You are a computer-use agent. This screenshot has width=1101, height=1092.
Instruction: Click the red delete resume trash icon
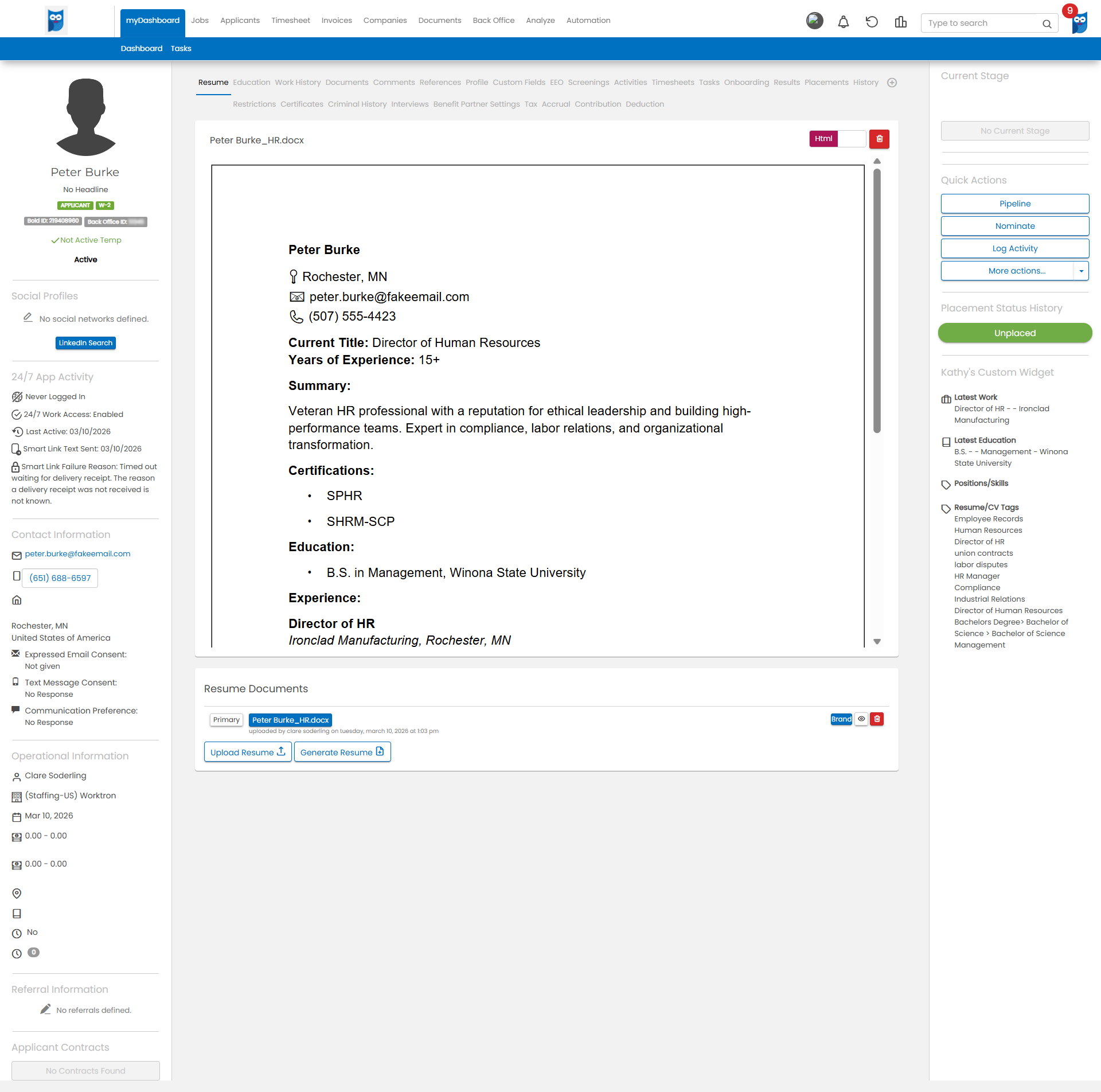tap(879, 139)
